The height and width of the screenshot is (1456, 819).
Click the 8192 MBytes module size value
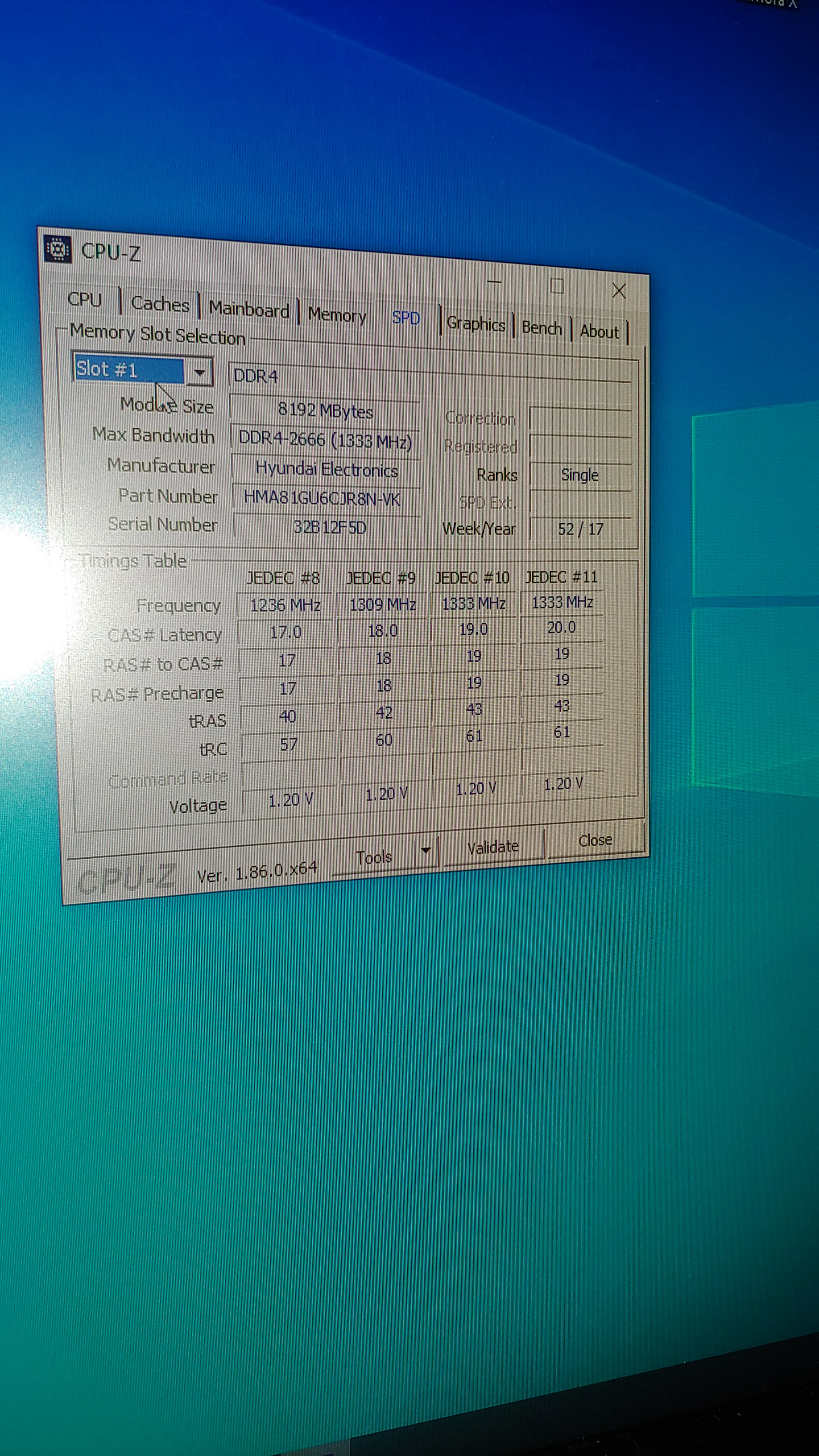325,410
